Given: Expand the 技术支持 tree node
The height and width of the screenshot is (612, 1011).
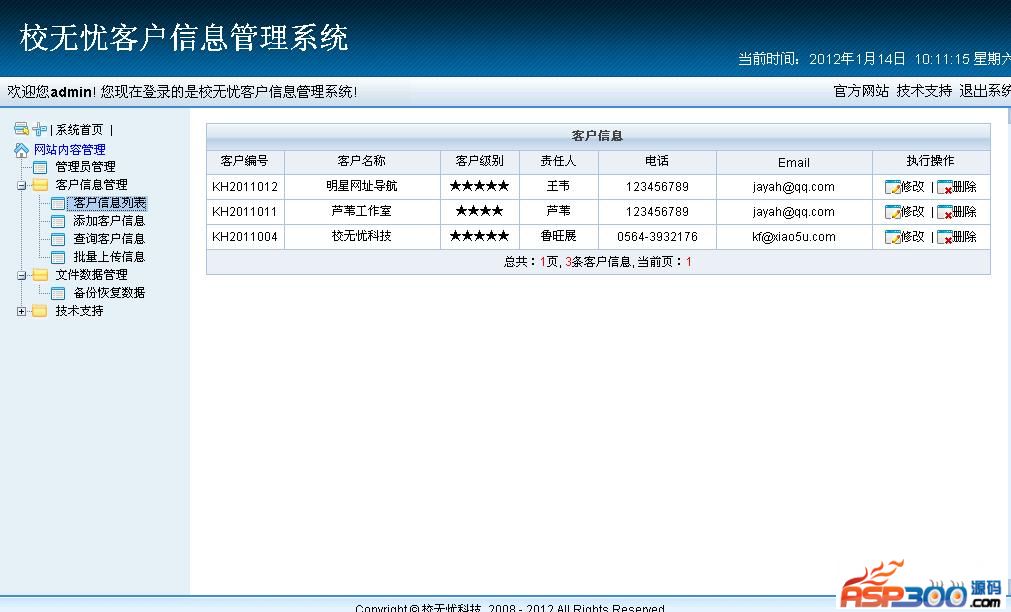Looking at the screenshot, I should (21, 312).
